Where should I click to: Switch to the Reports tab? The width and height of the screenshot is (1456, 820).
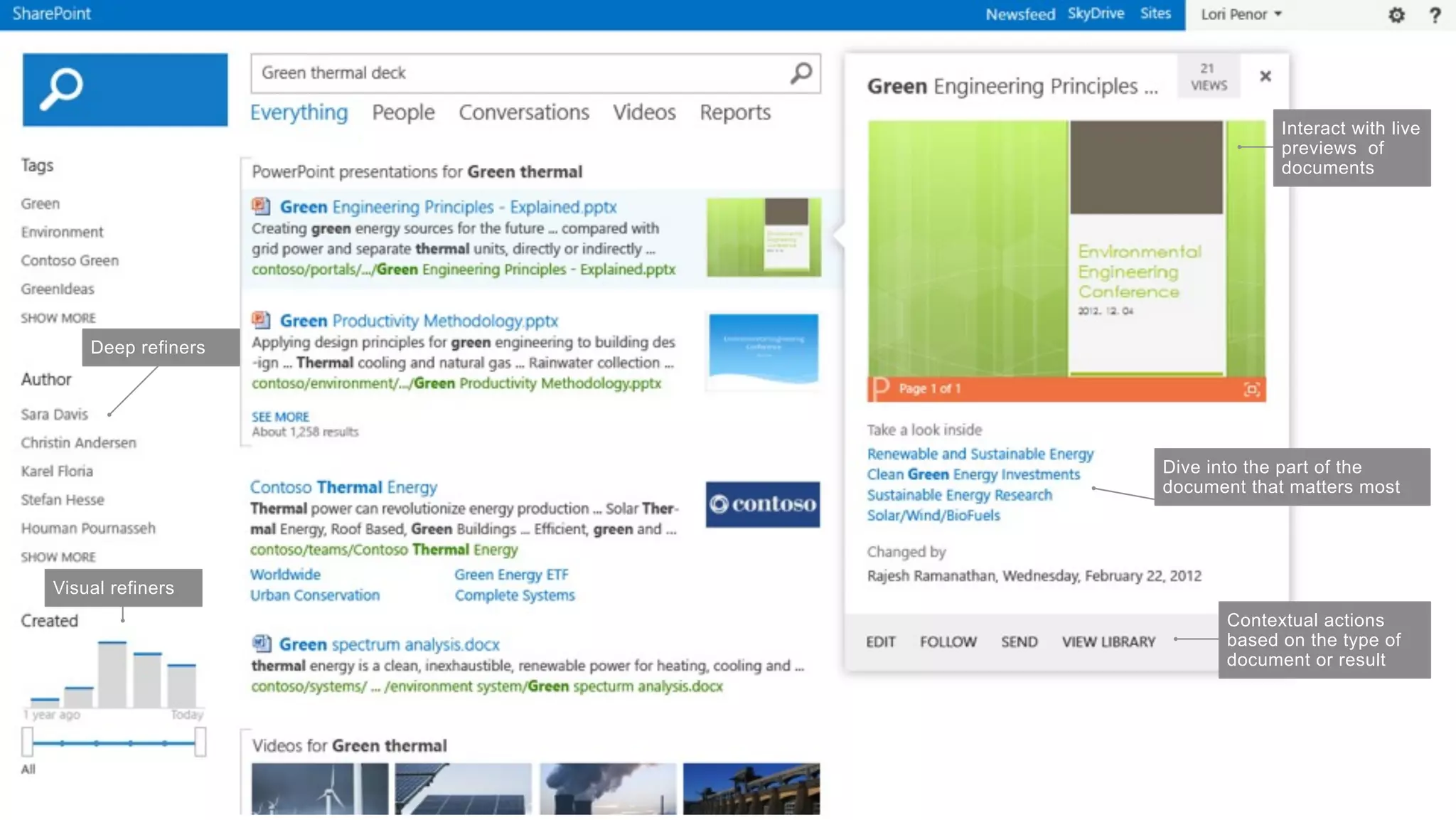click(735, 112)
